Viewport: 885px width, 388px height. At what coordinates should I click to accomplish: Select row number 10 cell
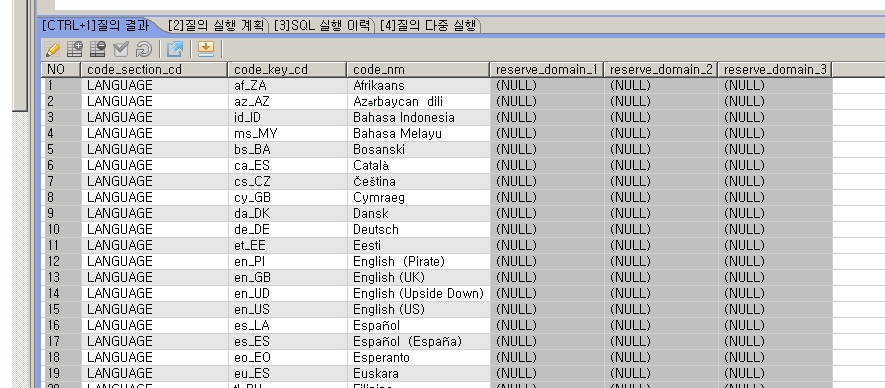tap(61, 229)
